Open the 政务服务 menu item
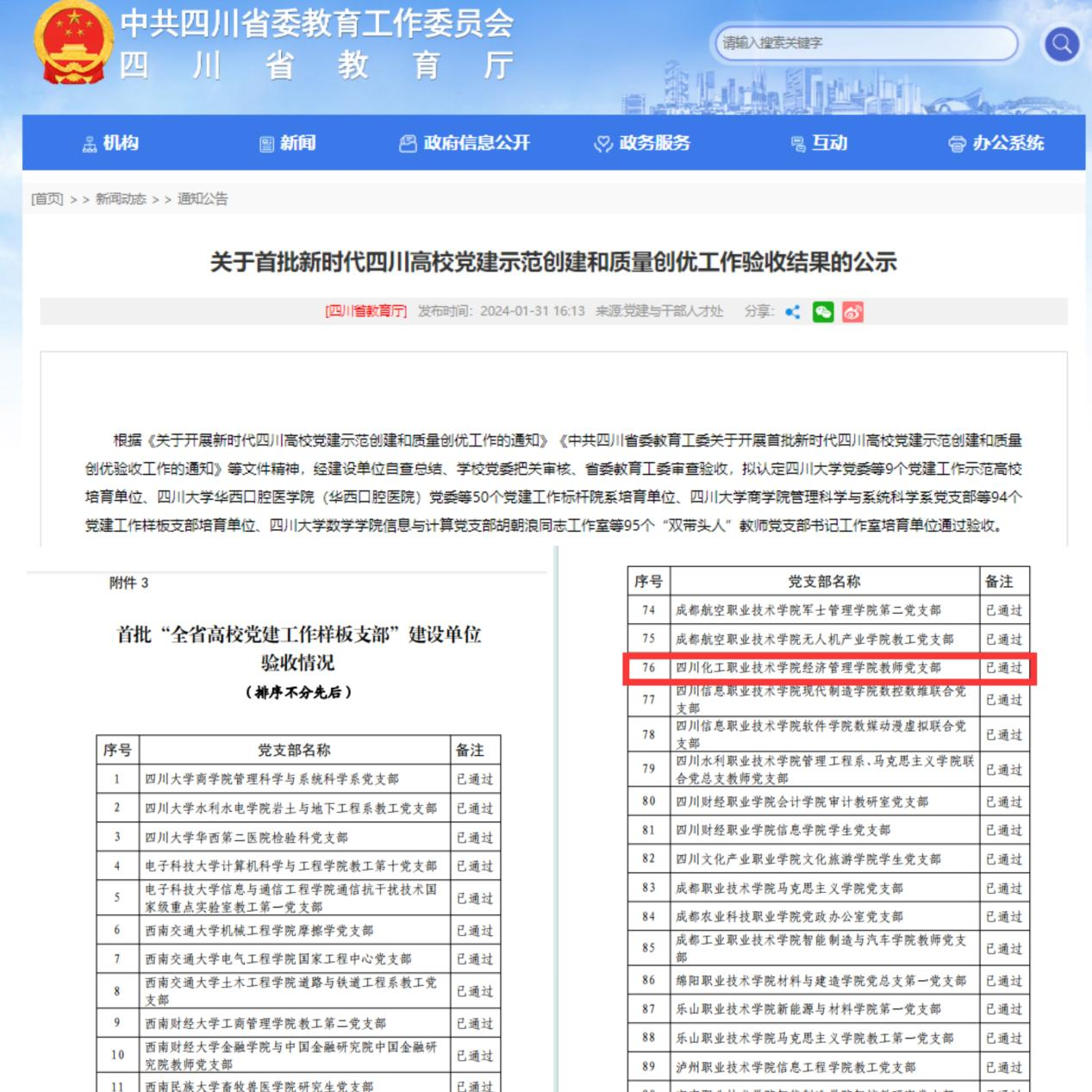Screen dimensions: 1092x1092 643,143
